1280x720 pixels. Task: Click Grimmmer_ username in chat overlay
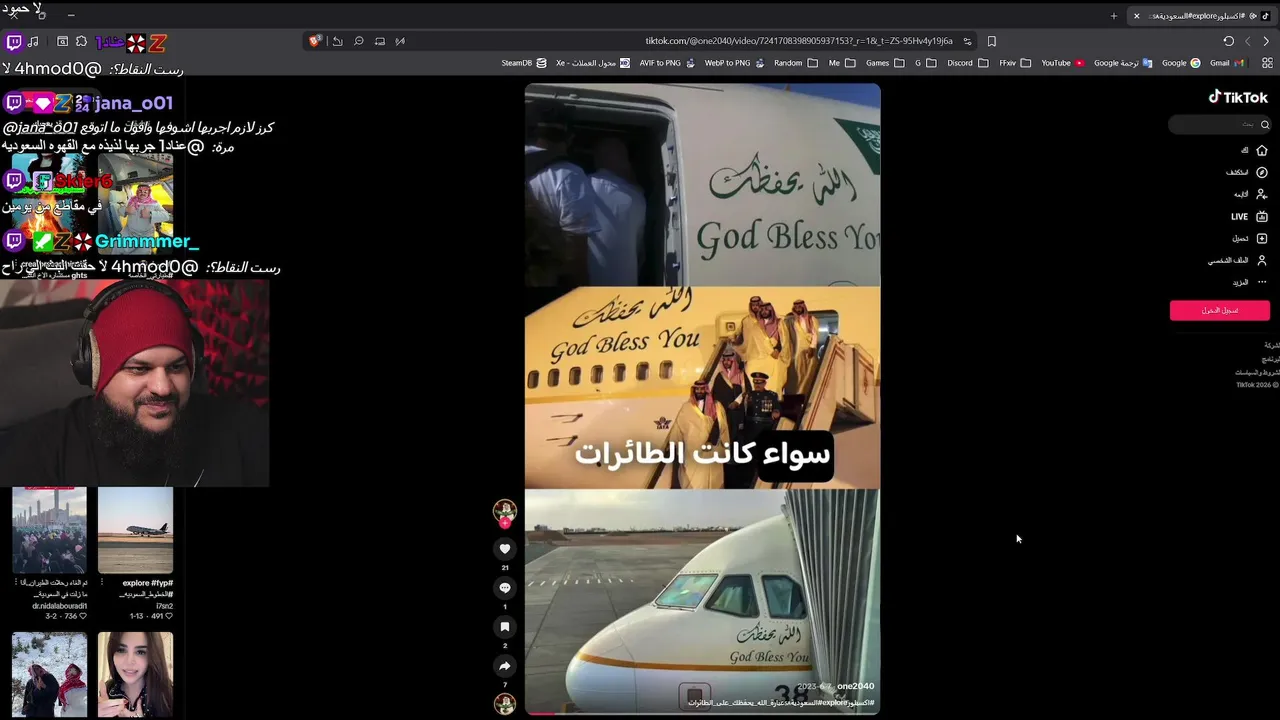click(147, 242)
